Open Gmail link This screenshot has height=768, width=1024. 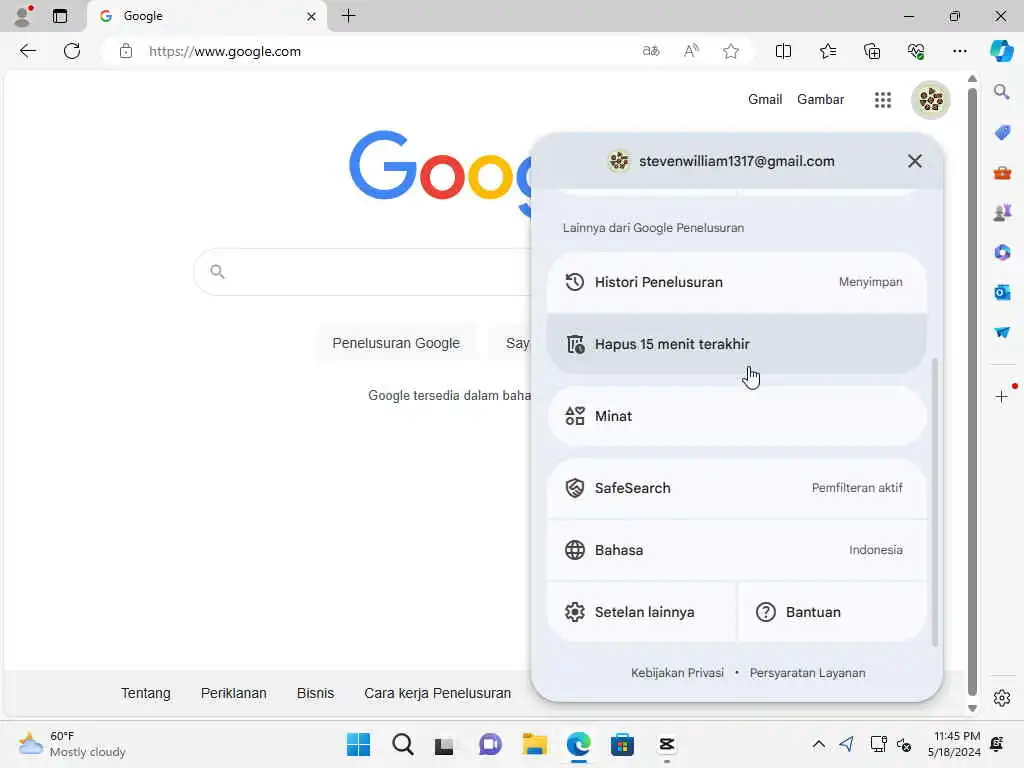[x=765, y=99]
